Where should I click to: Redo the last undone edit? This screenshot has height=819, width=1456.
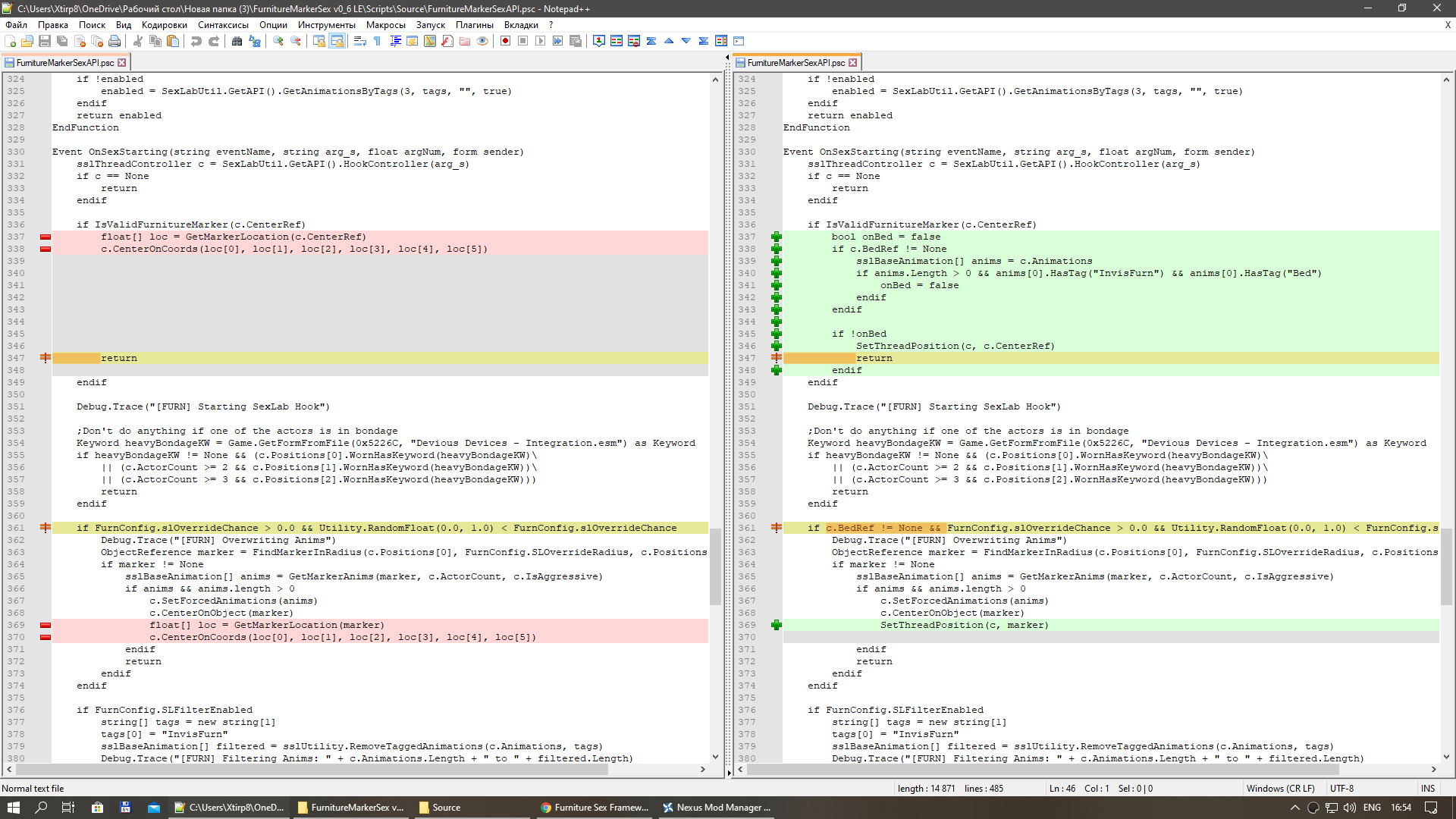coord(214,41)
